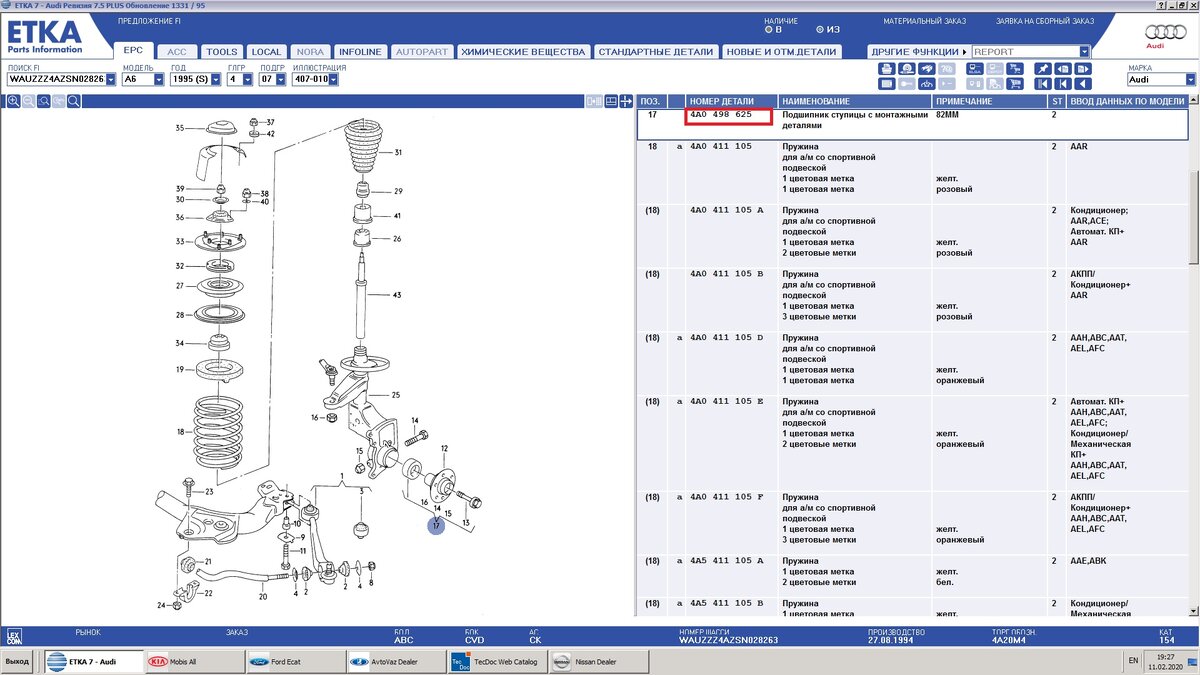Open Mobis All in the taskbar
1200x675 pixels.
coord(194,661)
